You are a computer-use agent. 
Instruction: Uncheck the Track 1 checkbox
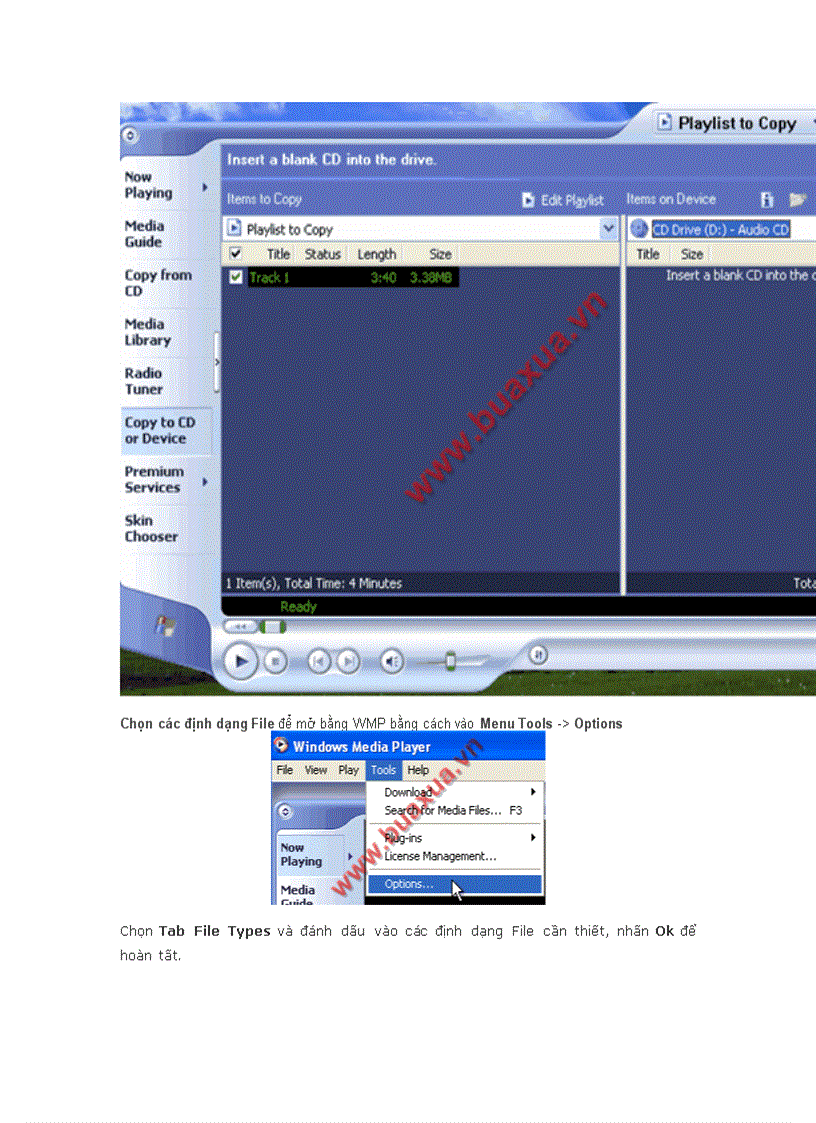tap(237, 274)
